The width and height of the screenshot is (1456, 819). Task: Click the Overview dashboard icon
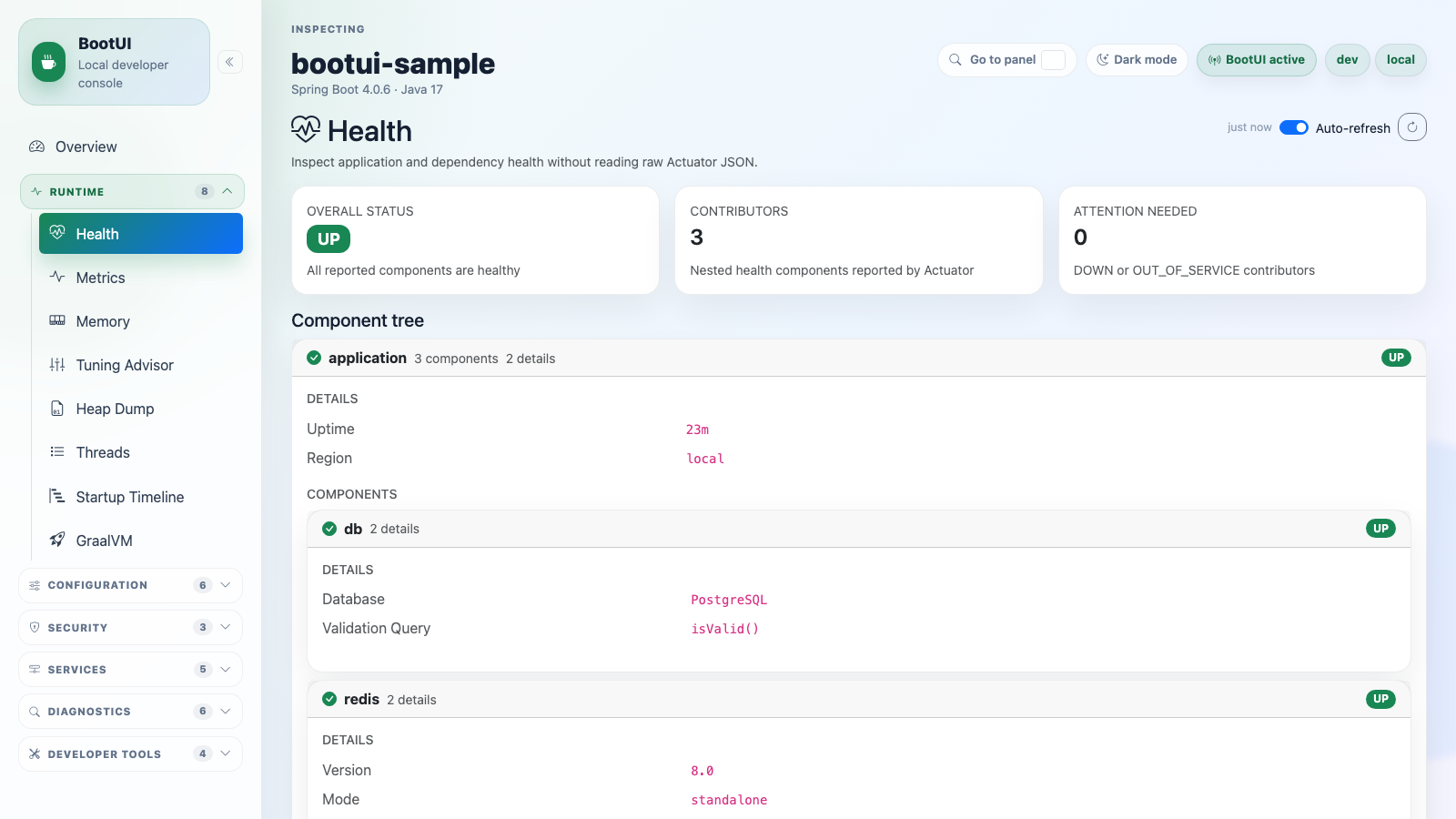[x=36, y=147]
